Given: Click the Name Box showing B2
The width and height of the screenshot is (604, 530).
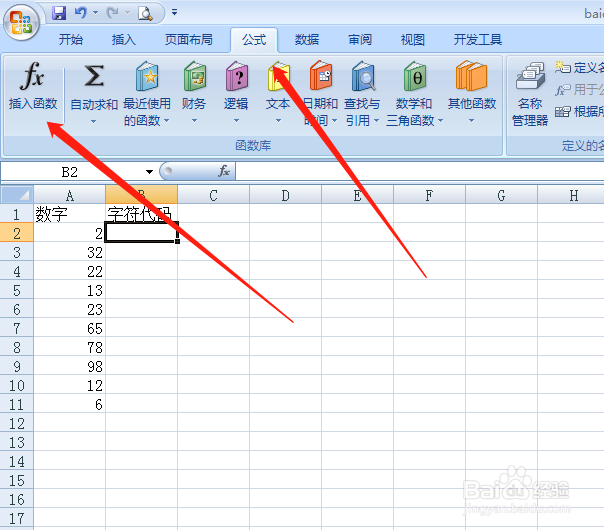Looking at the screenshot, I should click(70, 172).
